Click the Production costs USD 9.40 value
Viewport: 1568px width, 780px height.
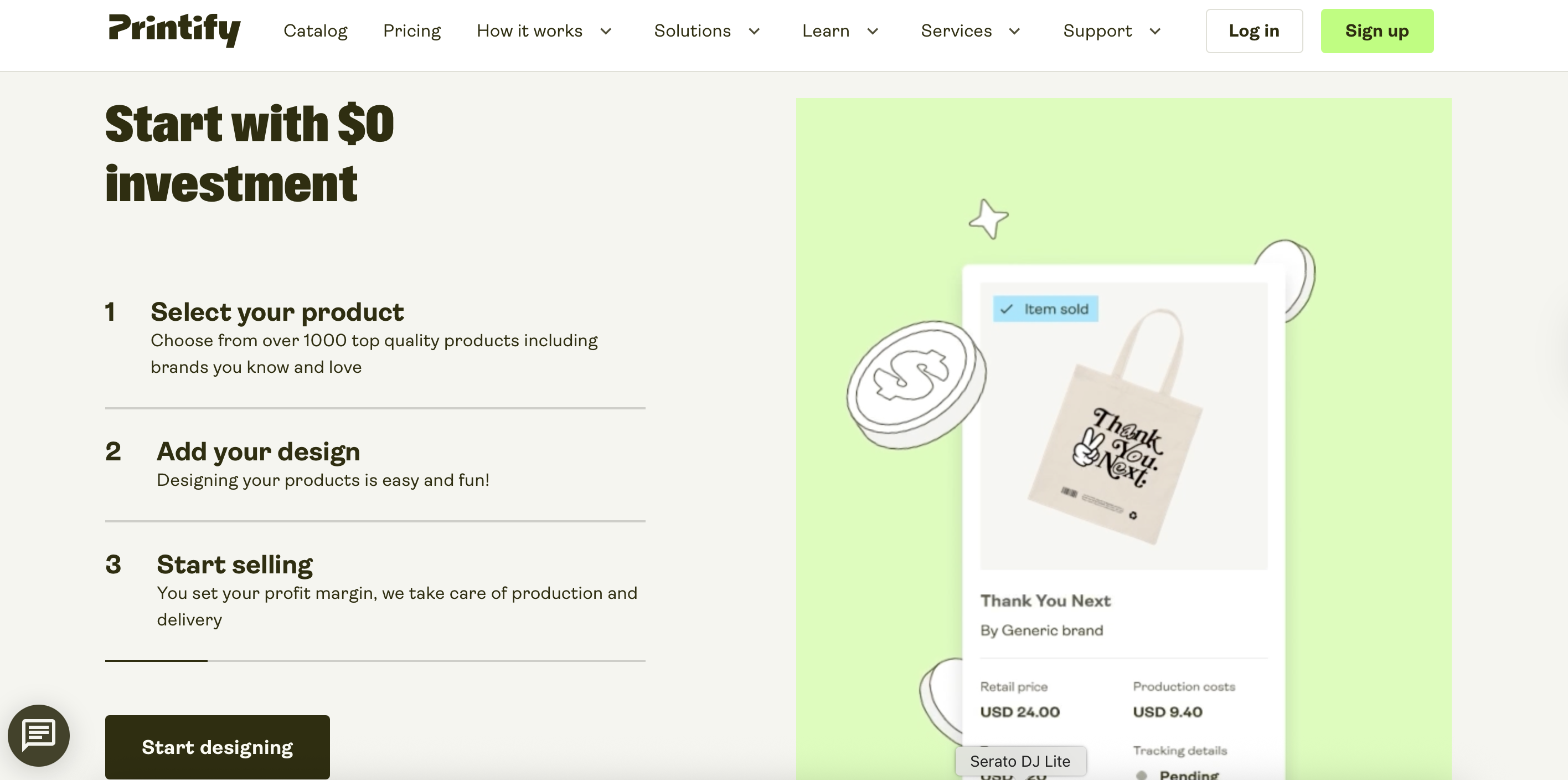1168,712
